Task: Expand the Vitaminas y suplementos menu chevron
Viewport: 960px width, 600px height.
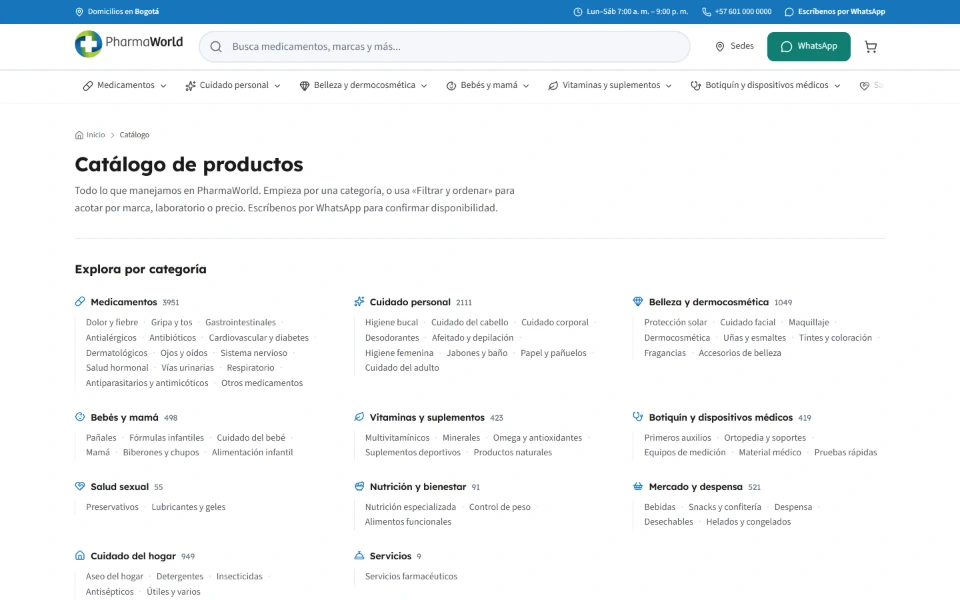Action: [669, 86]
